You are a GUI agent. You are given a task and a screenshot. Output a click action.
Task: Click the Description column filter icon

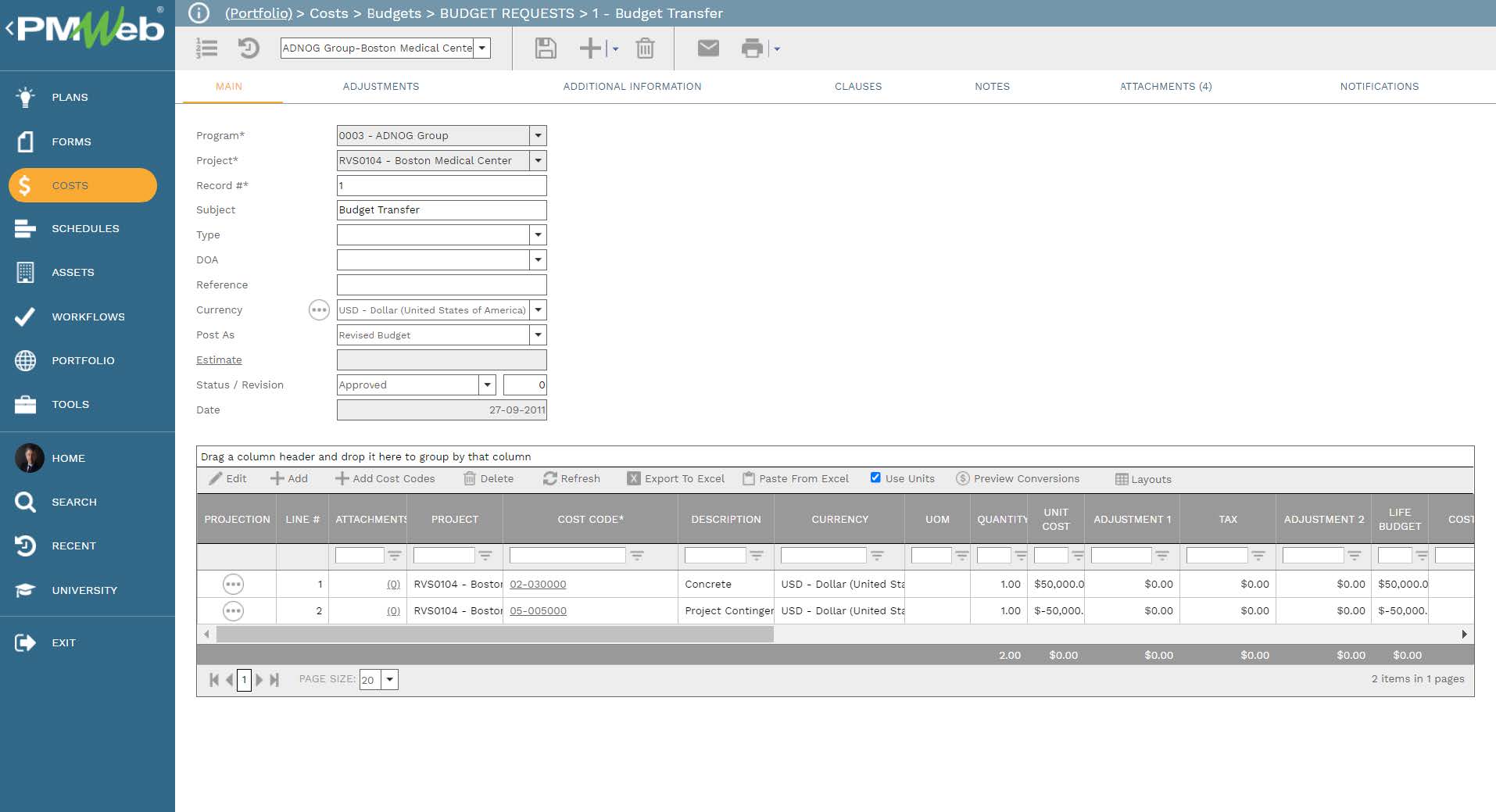pos(756,556)
